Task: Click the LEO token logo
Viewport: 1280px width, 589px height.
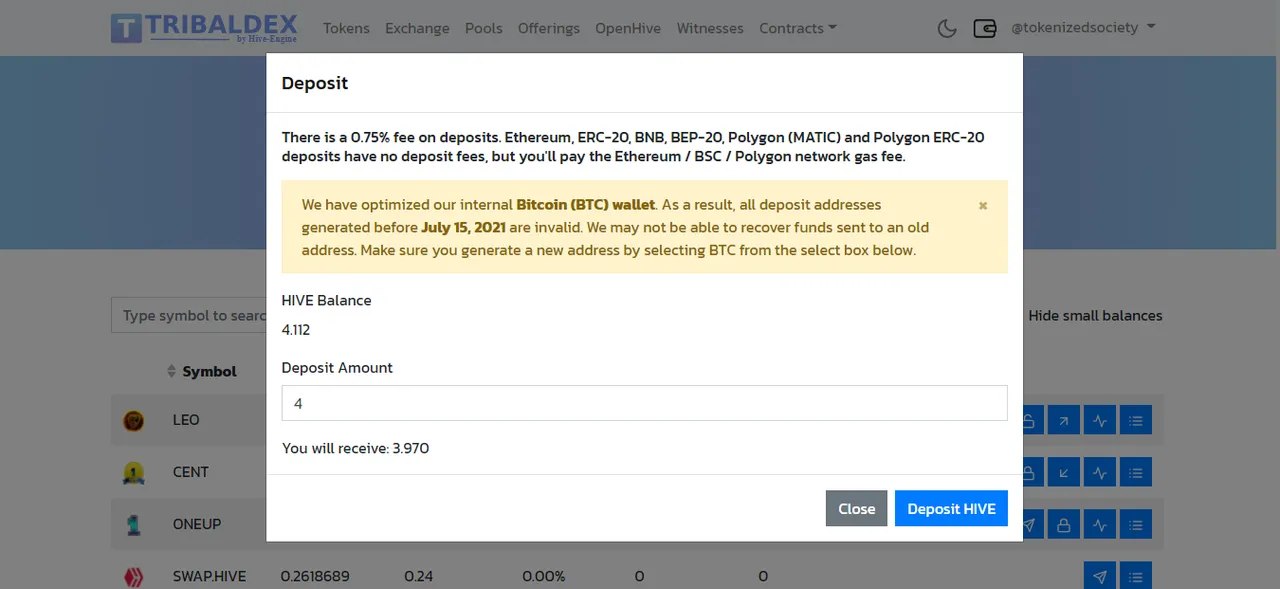Action: (132, 421)
